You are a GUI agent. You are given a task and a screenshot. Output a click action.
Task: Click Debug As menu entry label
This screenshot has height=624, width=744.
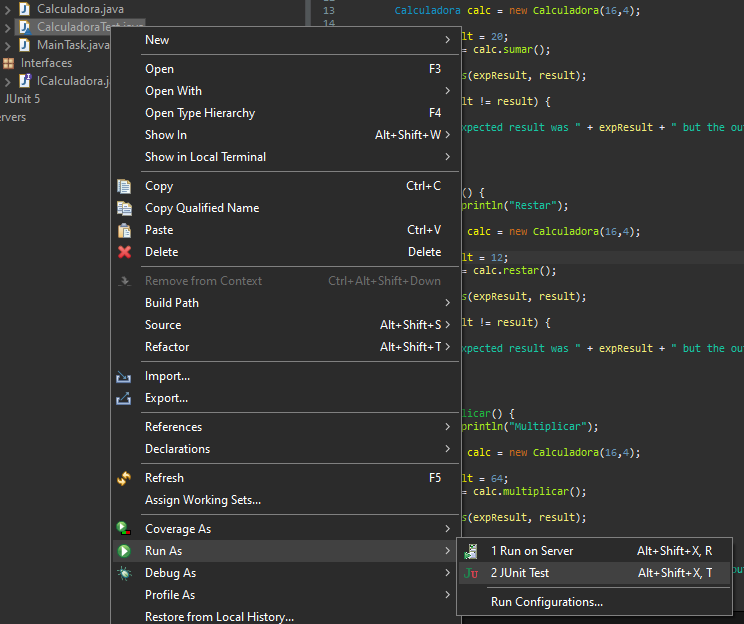[x=170, y=573]
